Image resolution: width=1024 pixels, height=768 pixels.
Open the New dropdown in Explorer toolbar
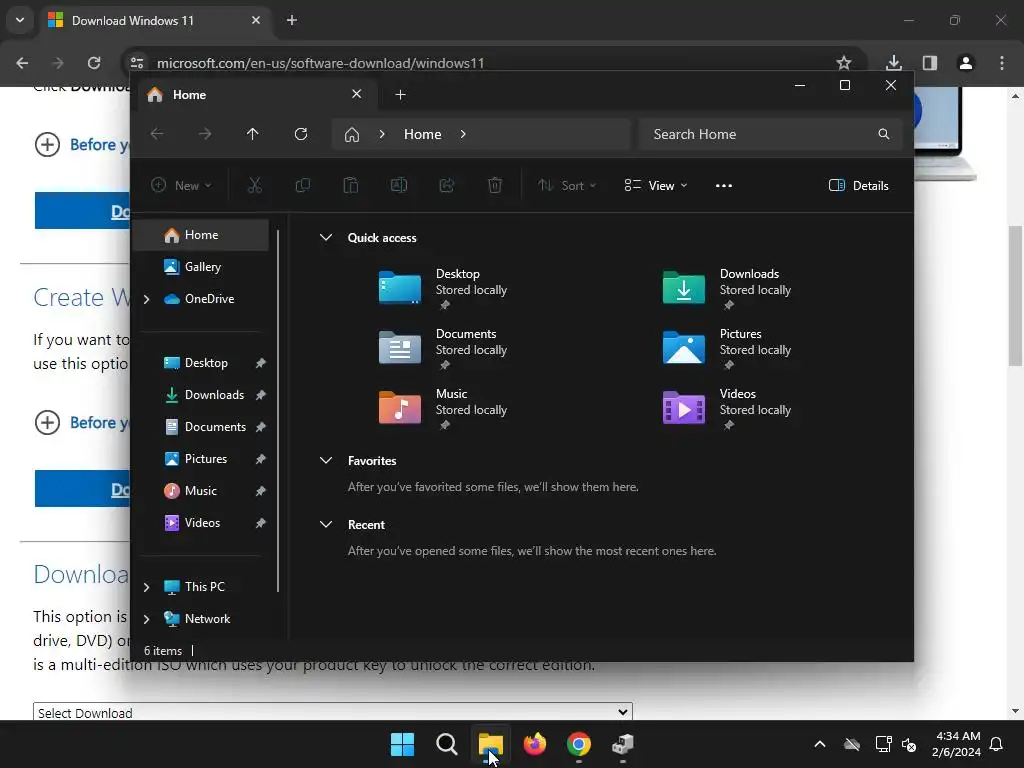click(181, 185)
